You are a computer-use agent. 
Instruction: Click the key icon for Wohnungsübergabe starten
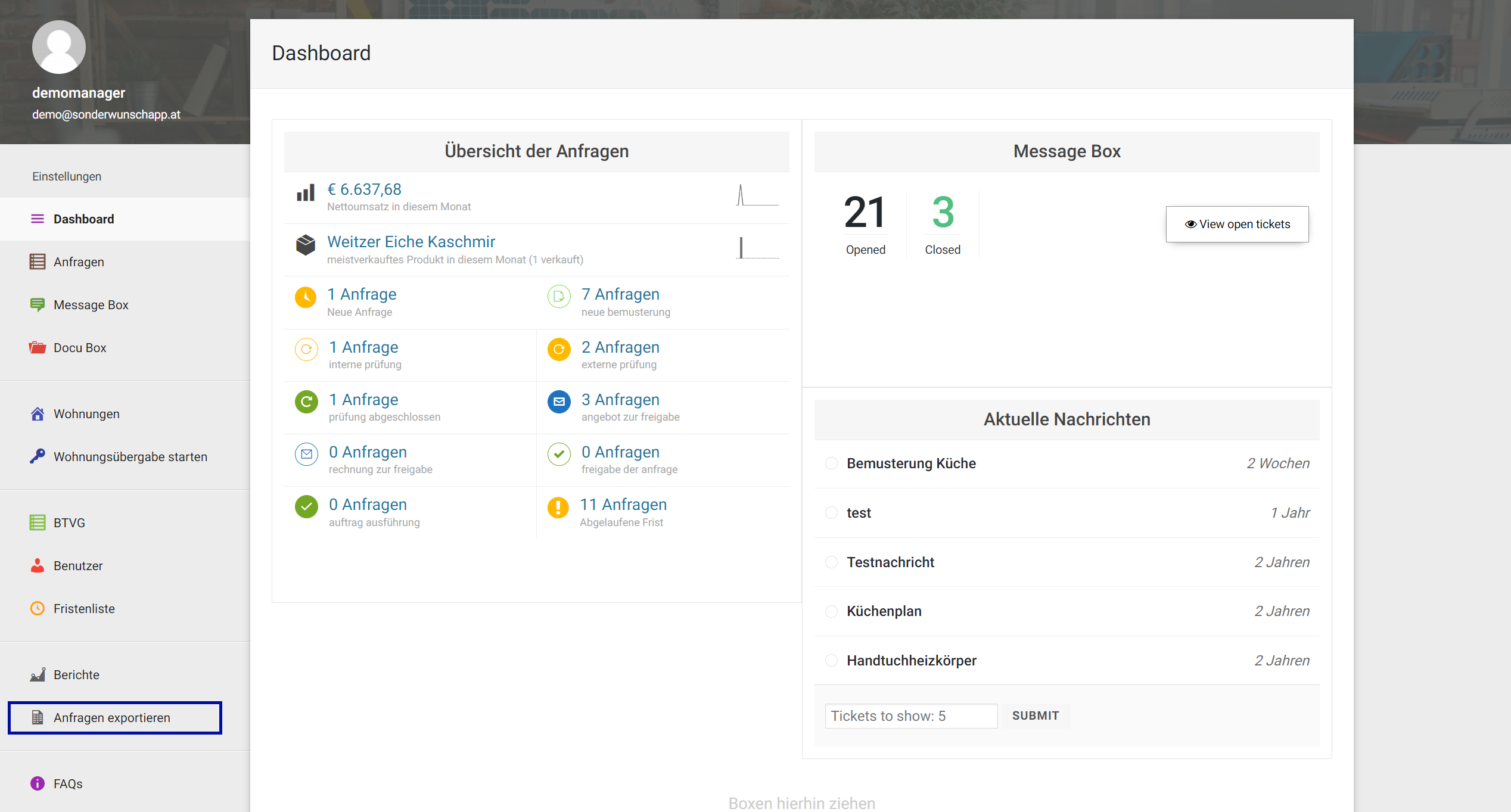pos(38,456)
